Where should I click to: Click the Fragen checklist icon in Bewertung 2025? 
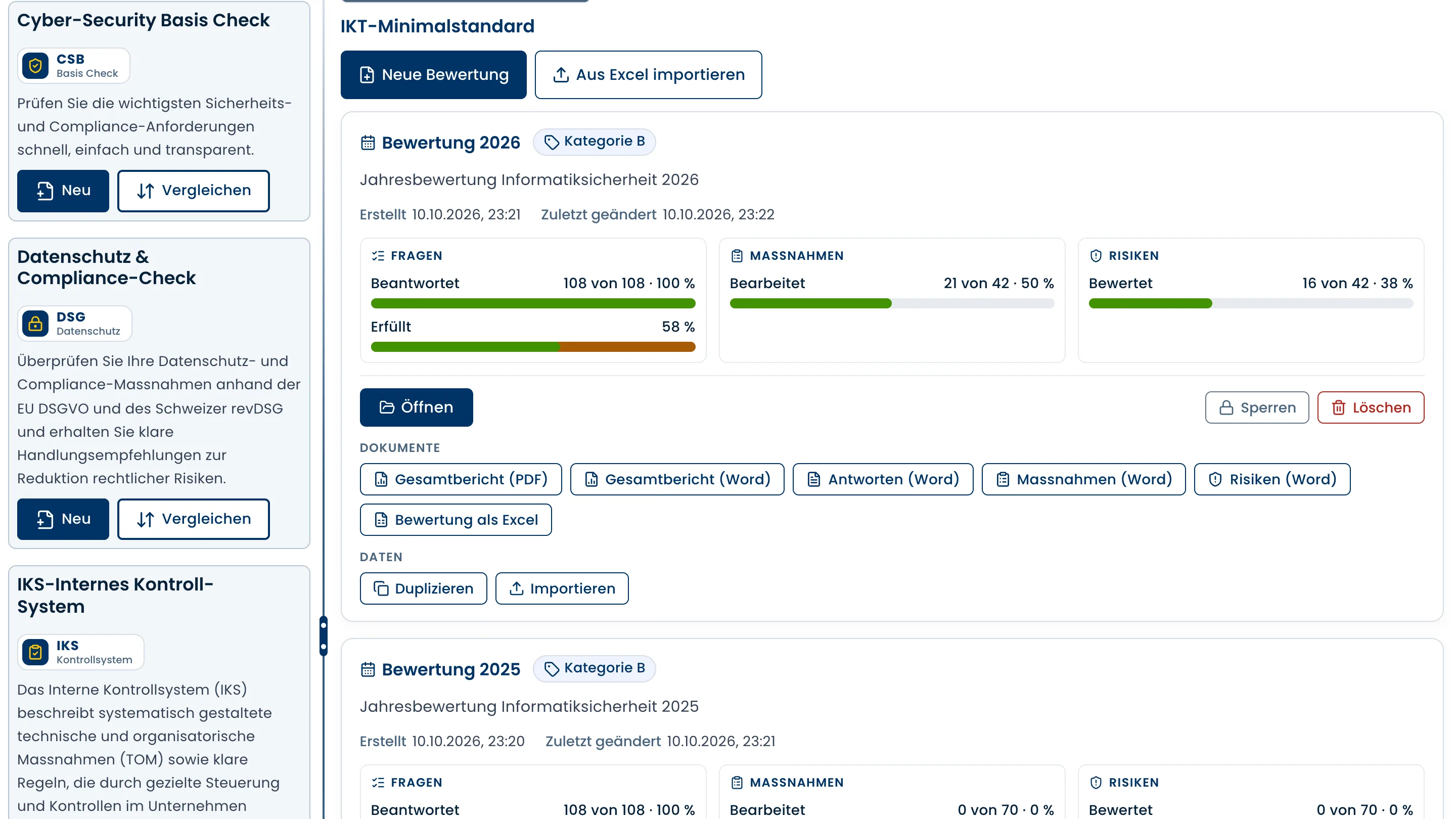[378, 782]
